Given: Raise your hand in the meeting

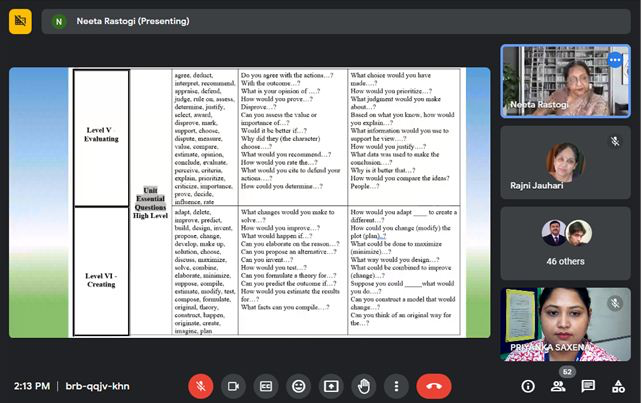Looking at the screenshot, I should click(364, 385).
